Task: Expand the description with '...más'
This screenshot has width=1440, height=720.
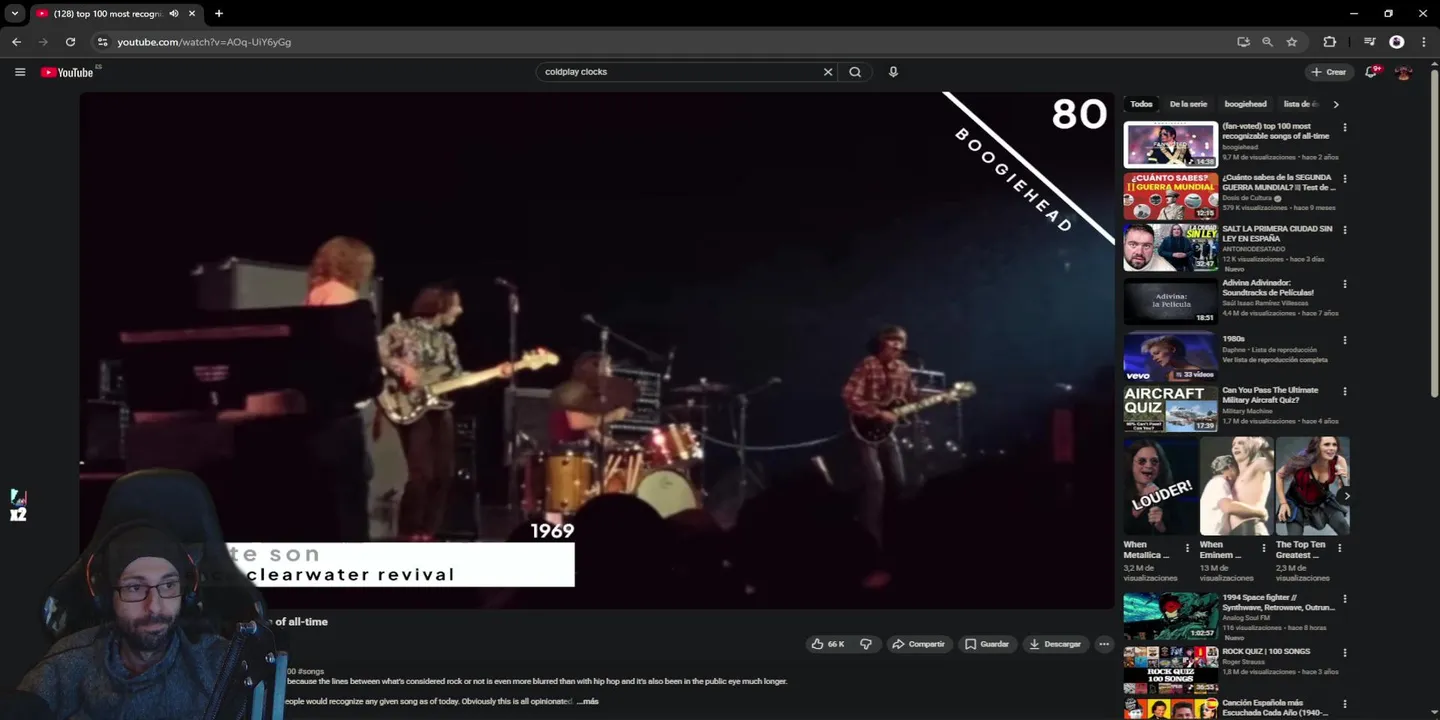Action: click(588, 702)
